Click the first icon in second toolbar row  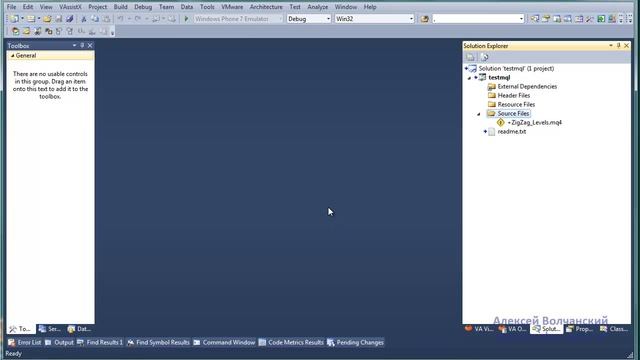[15, 31]
